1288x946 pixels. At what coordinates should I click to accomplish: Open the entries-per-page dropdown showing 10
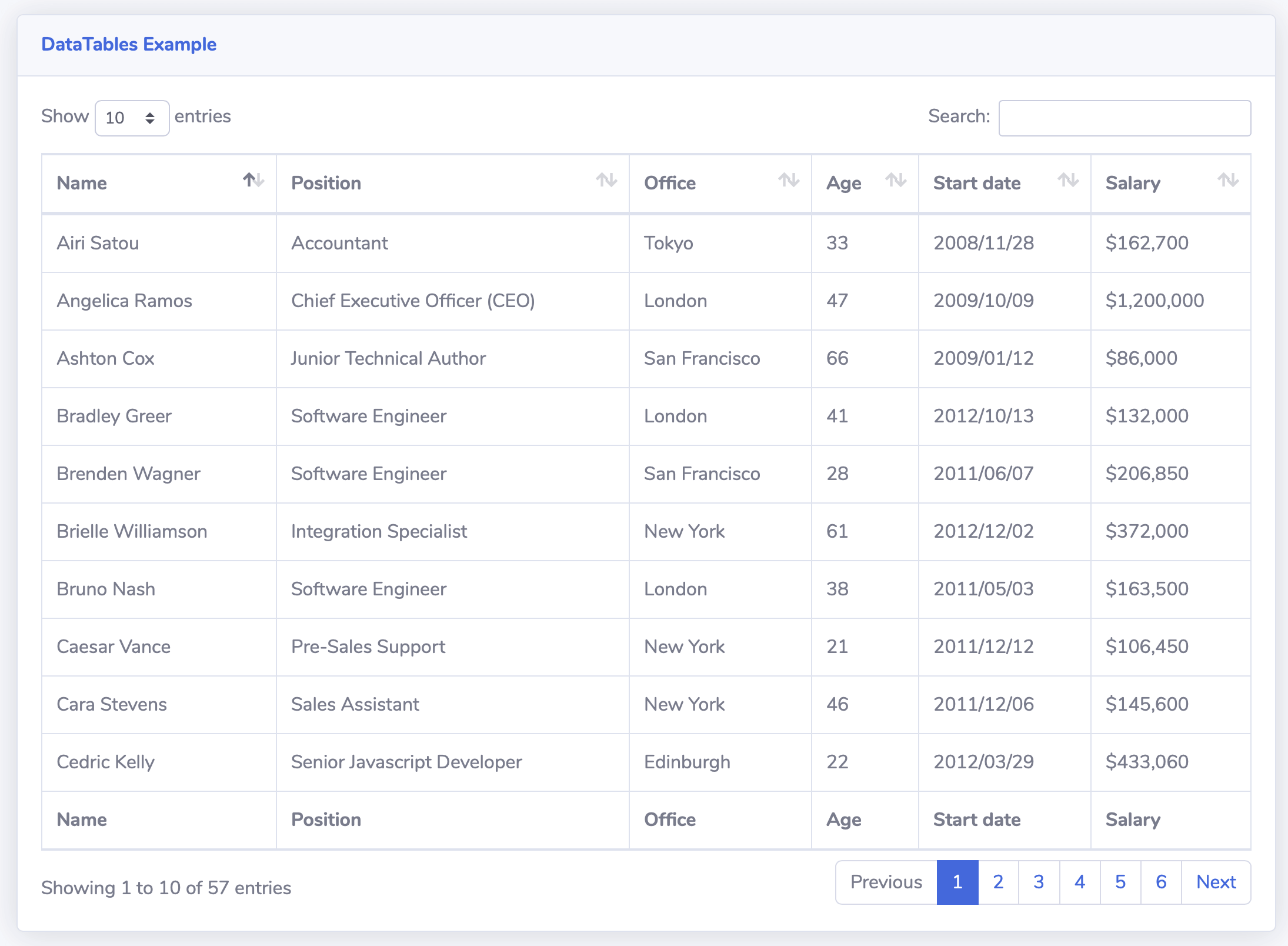132,118
